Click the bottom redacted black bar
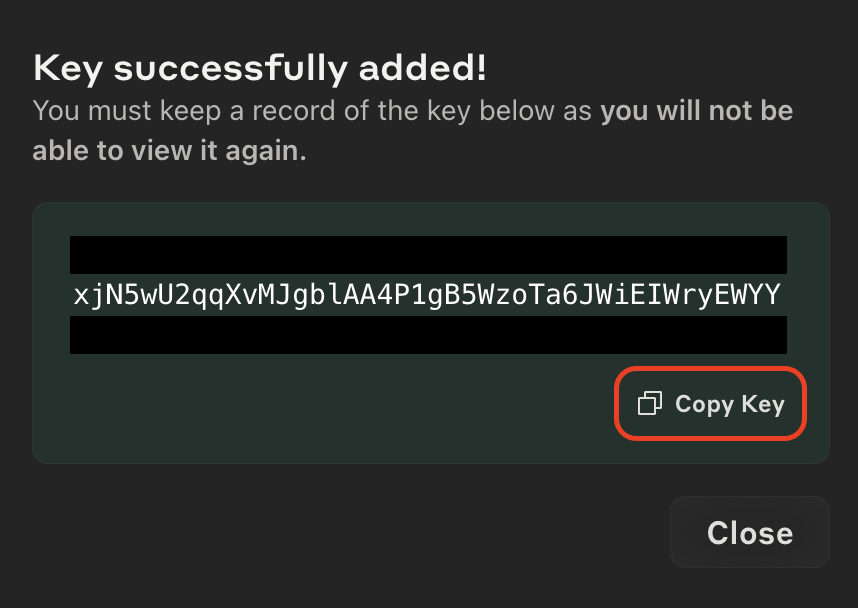This screenshot has width=858, height=608. (x=428, y=336)
